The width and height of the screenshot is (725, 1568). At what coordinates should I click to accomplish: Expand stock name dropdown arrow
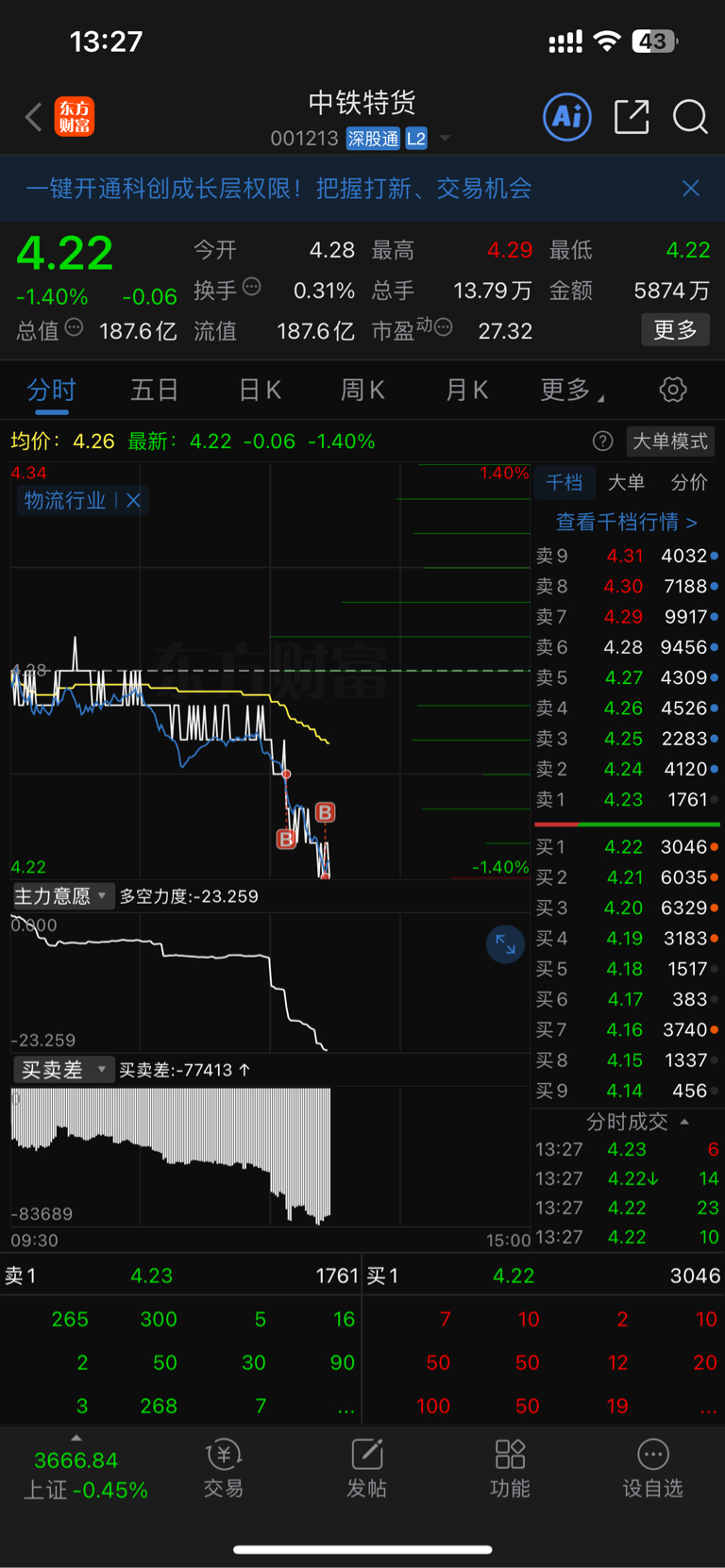click(445, 139)
